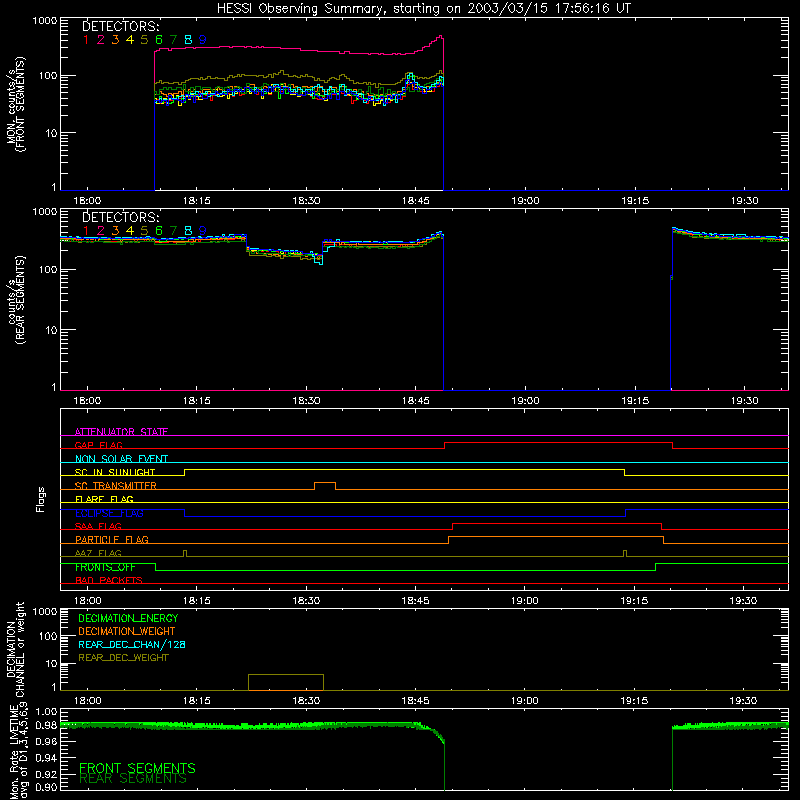Click the PARTICLE_FLAG label
The width and height of the screenshot is (800, 800).
coord(112,540)
